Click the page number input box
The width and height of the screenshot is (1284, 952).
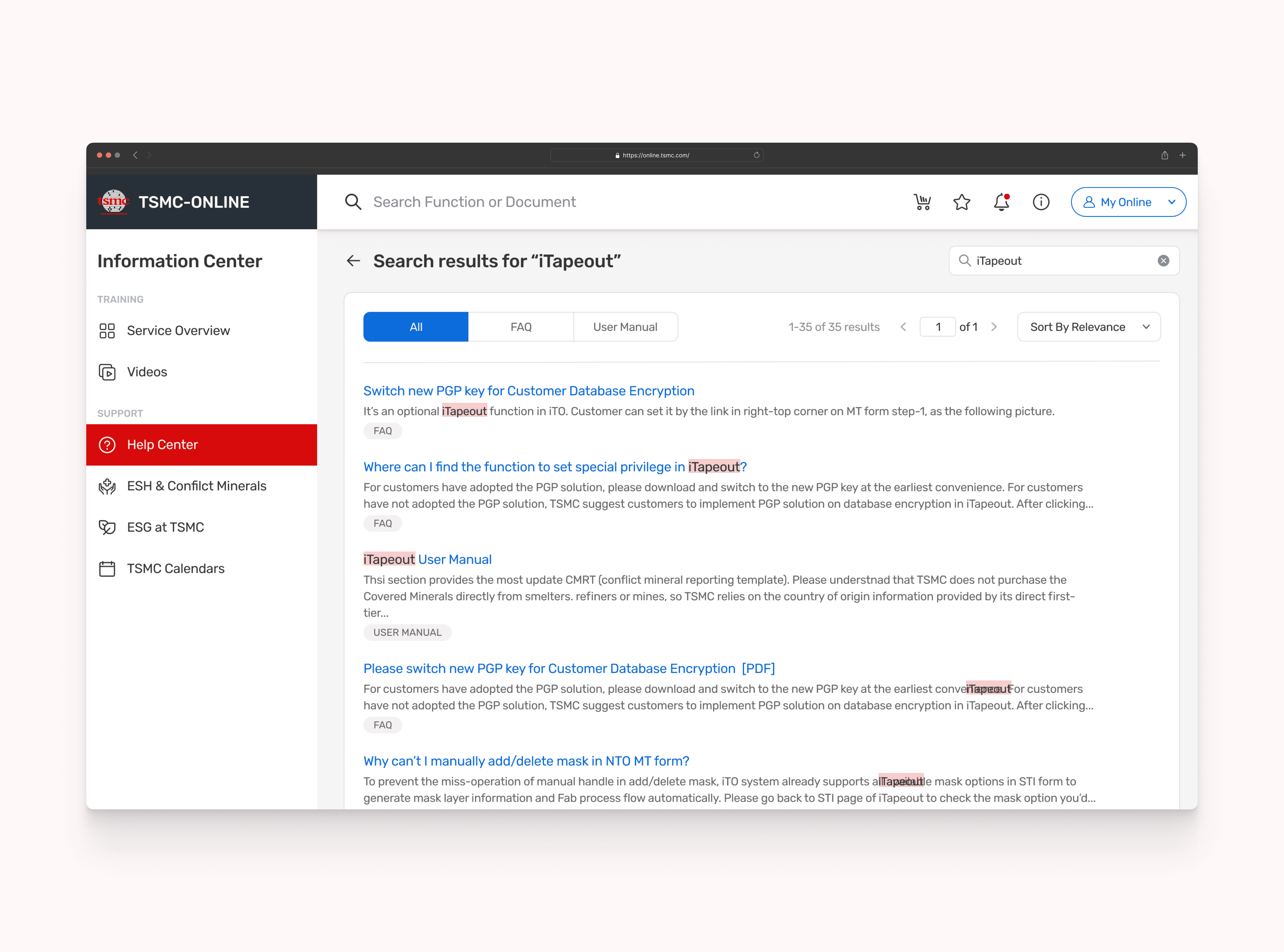[x=938, y=327]
